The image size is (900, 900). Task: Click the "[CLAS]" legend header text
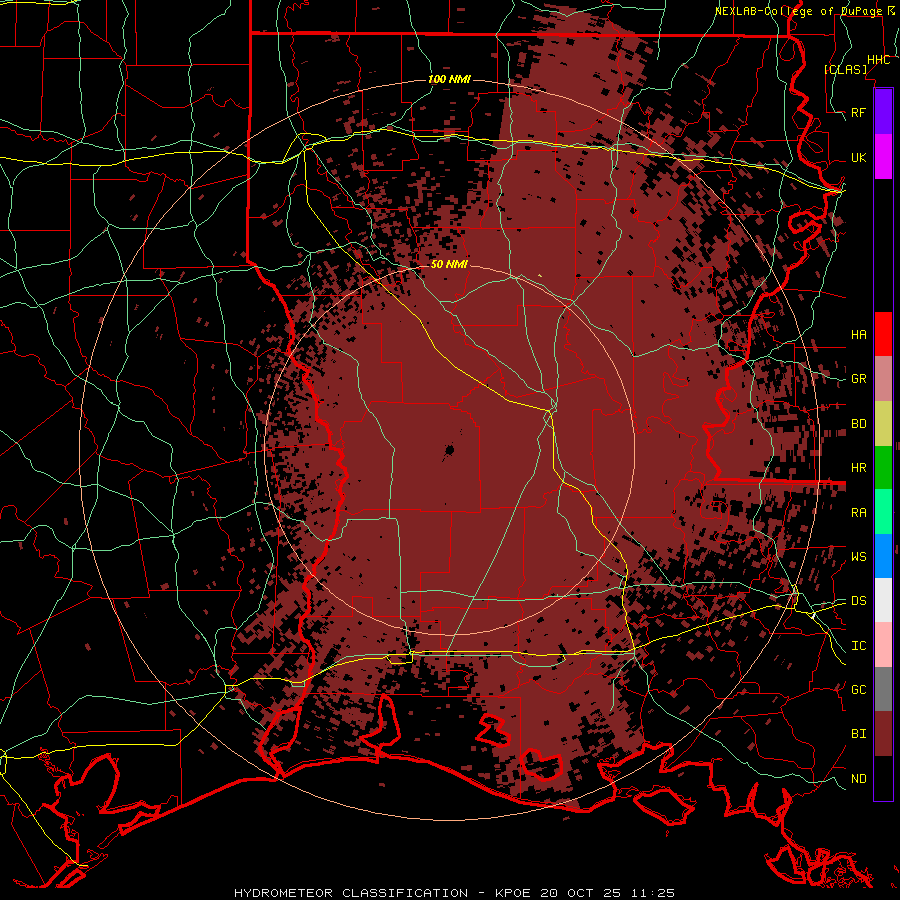845,69
